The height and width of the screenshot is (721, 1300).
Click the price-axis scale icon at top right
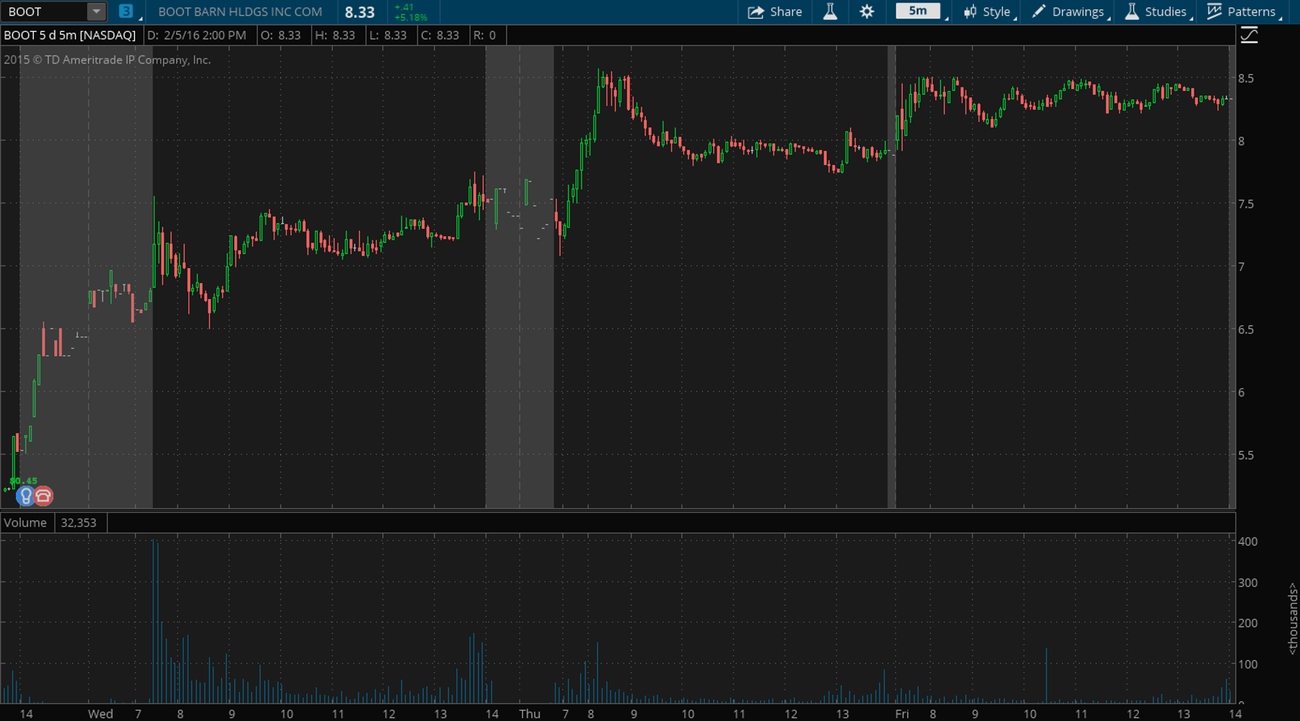1249,36
